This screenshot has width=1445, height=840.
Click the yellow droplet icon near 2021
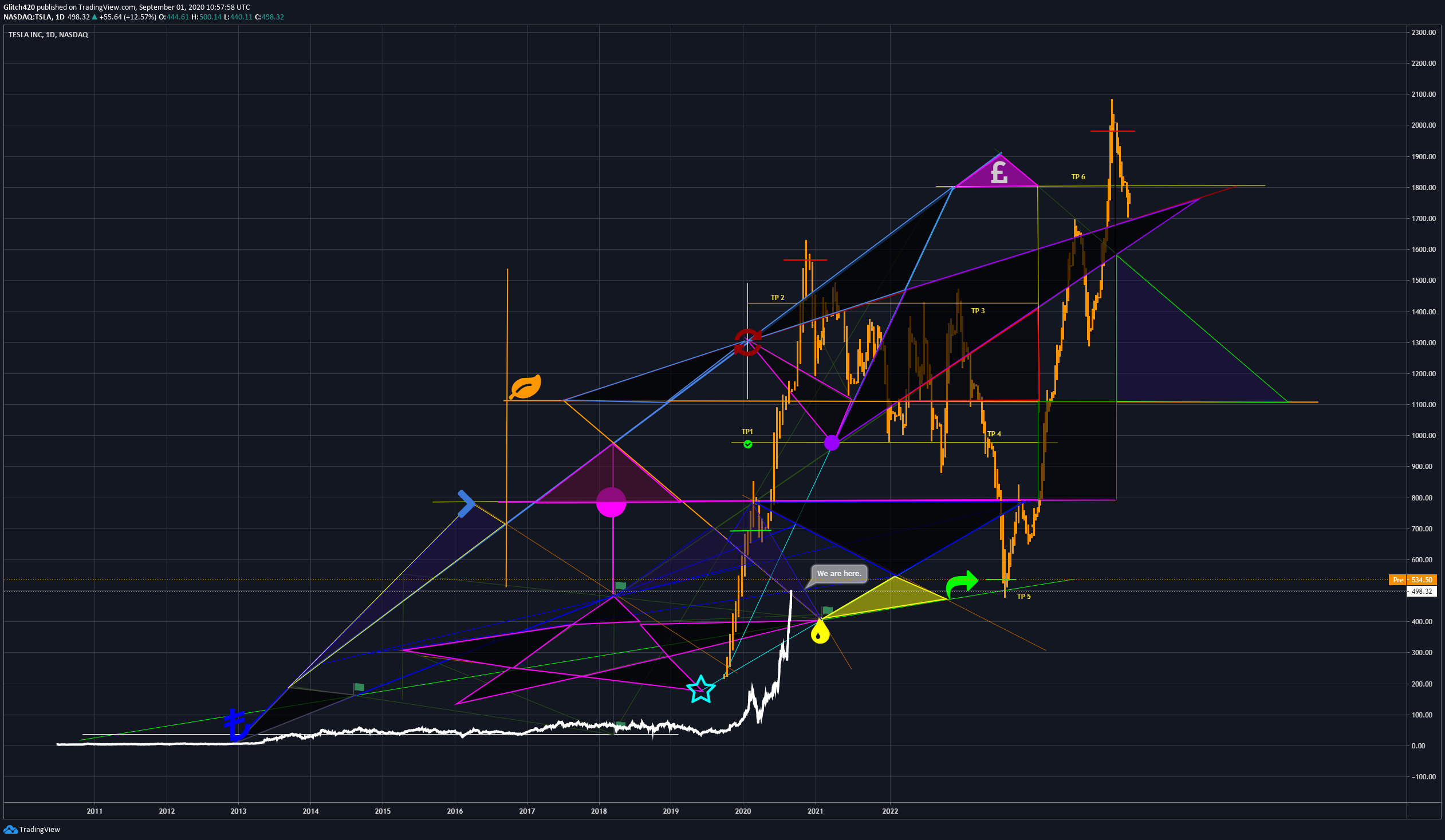[x=820, y=632]
